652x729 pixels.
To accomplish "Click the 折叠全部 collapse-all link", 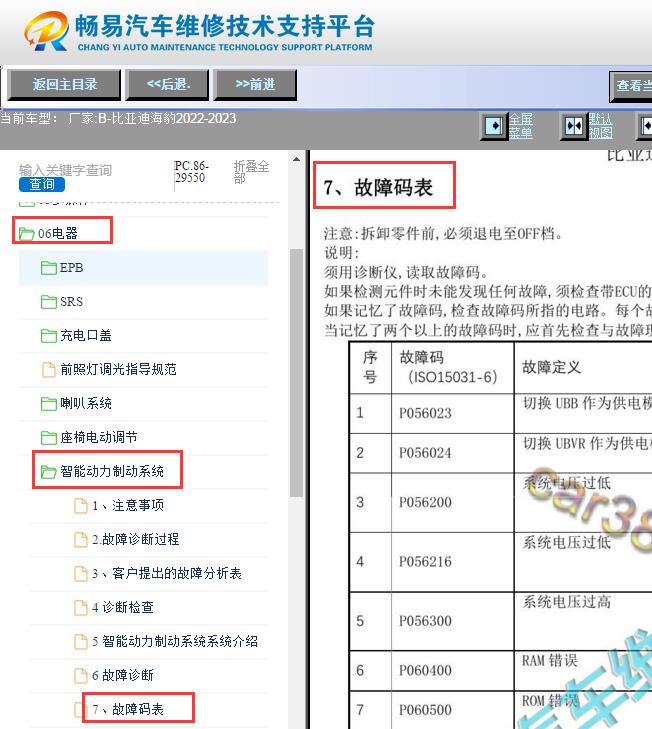I will pyautogui.click(x=251, y=172).
